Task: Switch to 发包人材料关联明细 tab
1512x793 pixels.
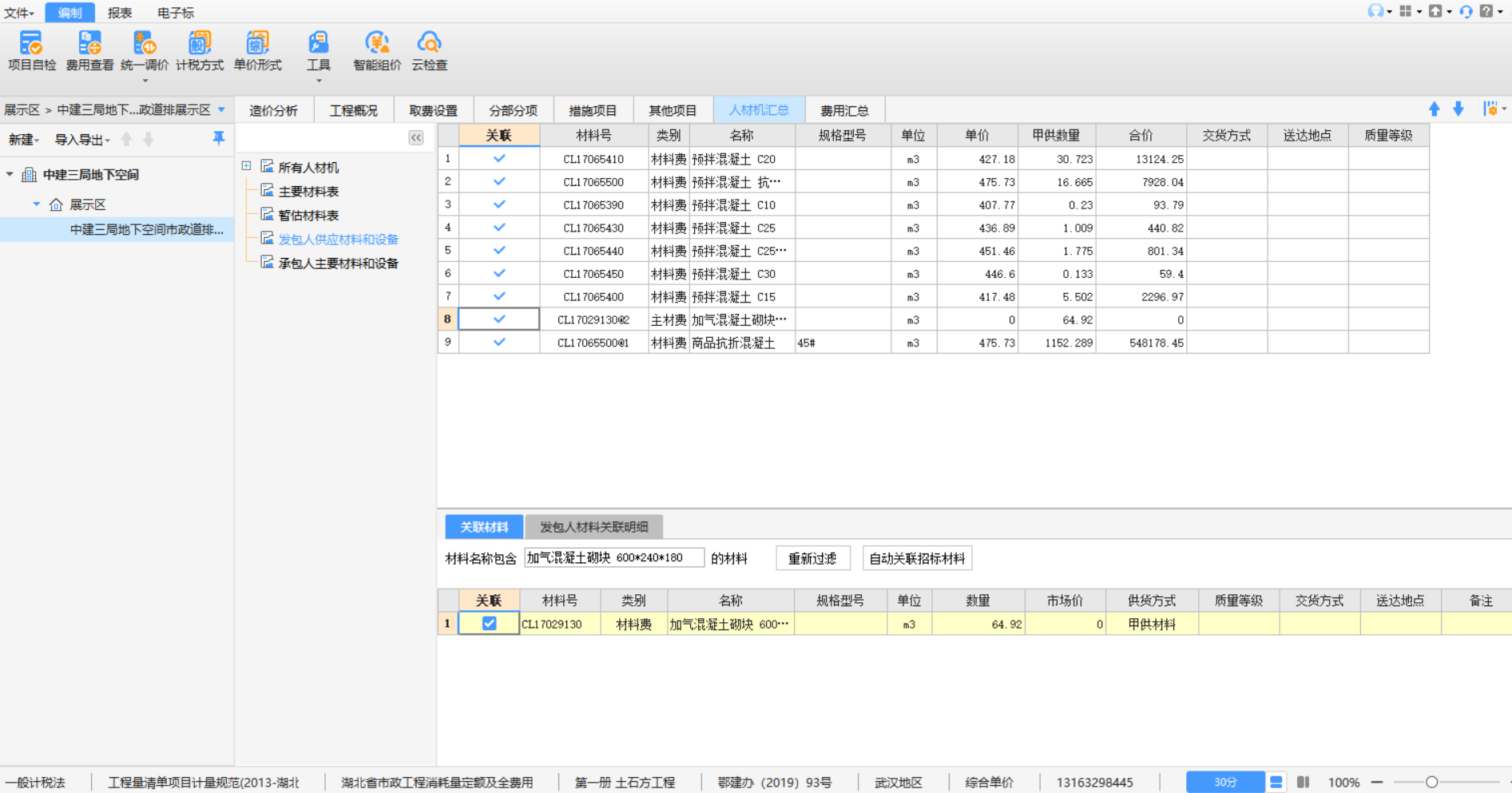Action: pyautogui.click(x=593, y=527)
